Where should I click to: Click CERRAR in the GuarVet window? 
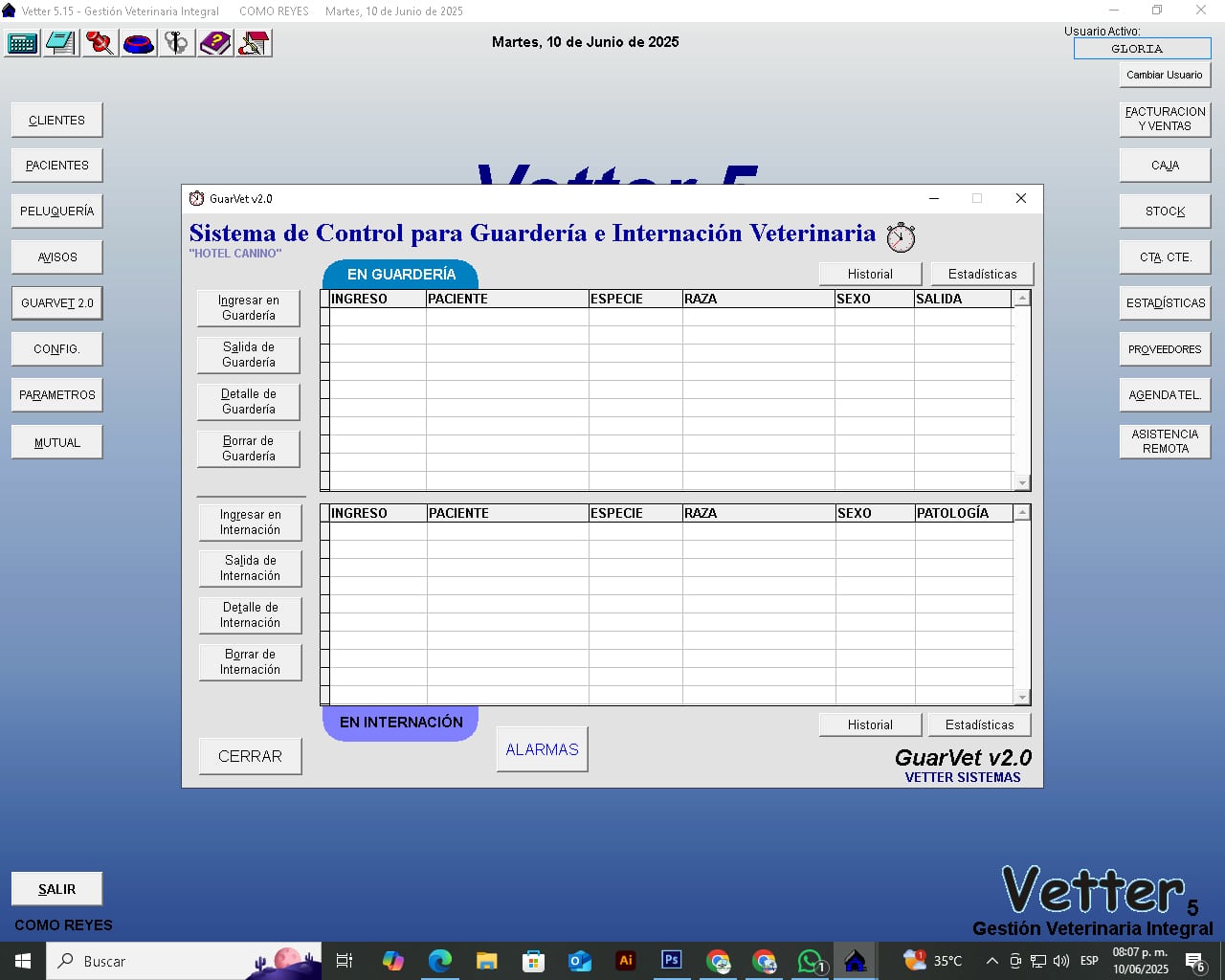pos(250,756)
